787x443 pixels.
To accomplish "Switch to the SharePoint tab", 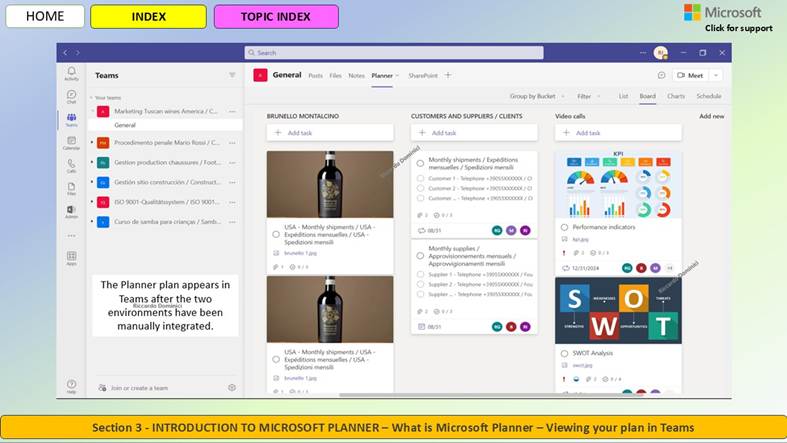I will coord(423,76).
